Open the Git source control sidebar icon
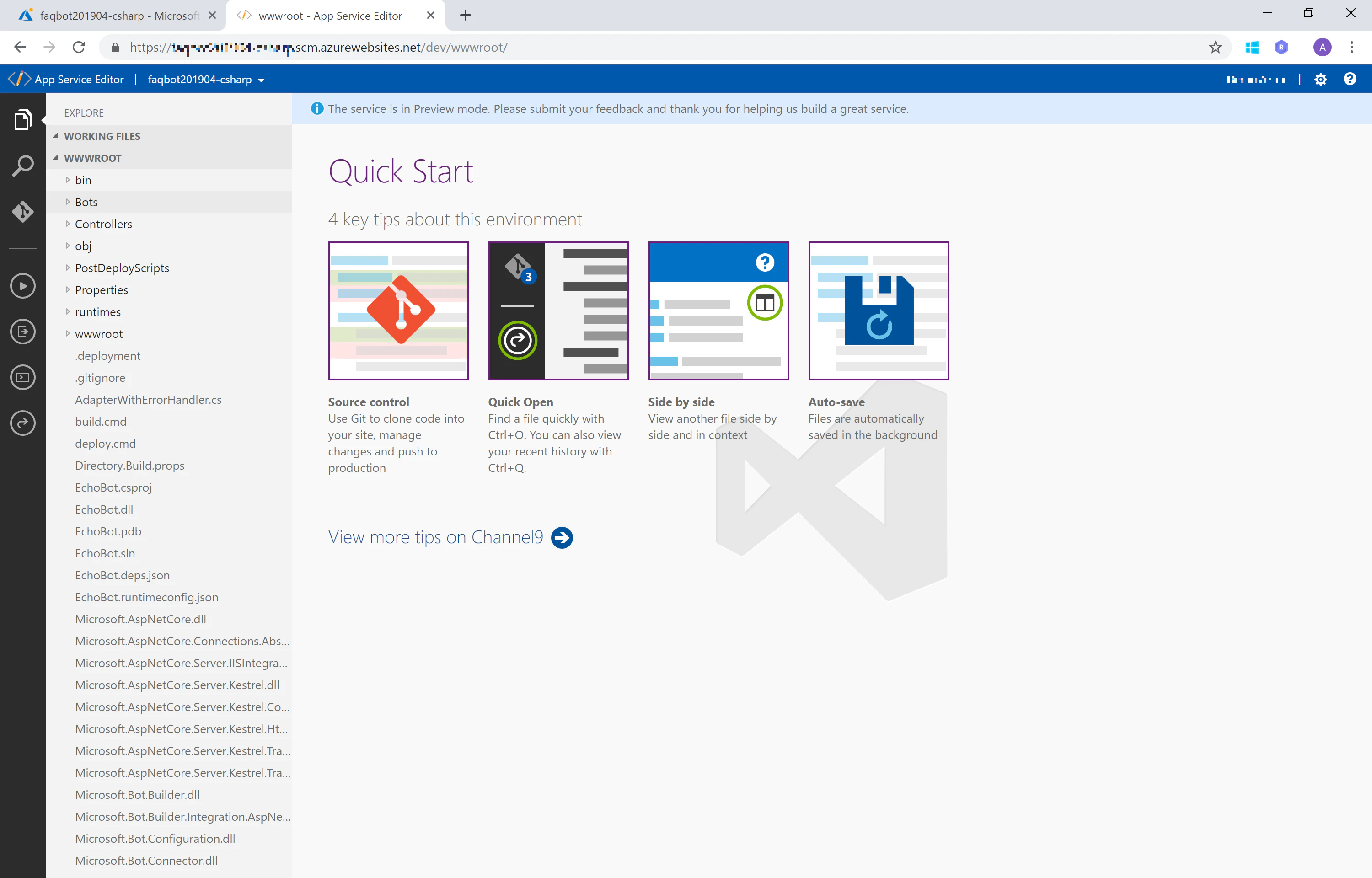The height and width of the screenshot is (878, 1372). point(22,212)
